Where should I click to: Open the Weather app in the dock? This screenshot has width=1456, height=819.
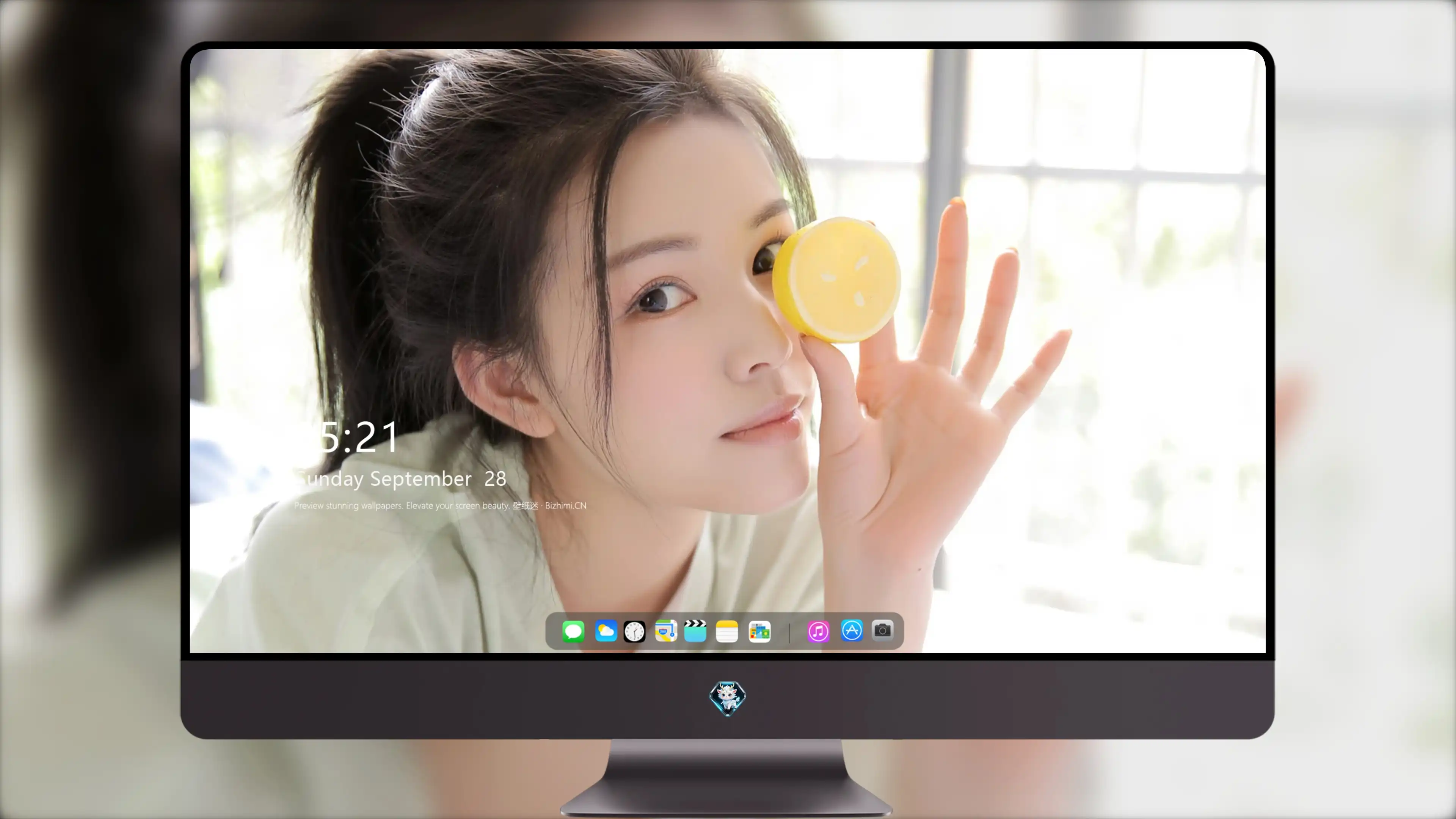point(606,631)
